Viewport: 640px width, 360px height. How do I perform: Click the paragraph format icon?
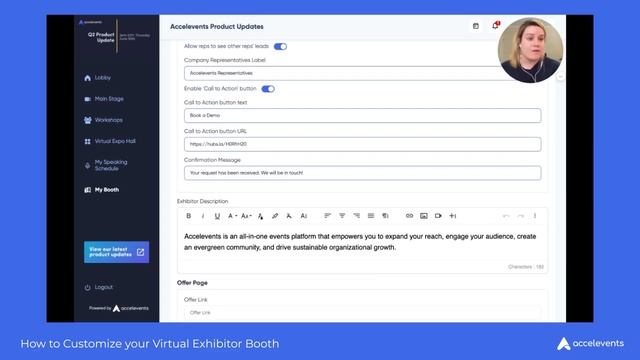tap(385, 216)
